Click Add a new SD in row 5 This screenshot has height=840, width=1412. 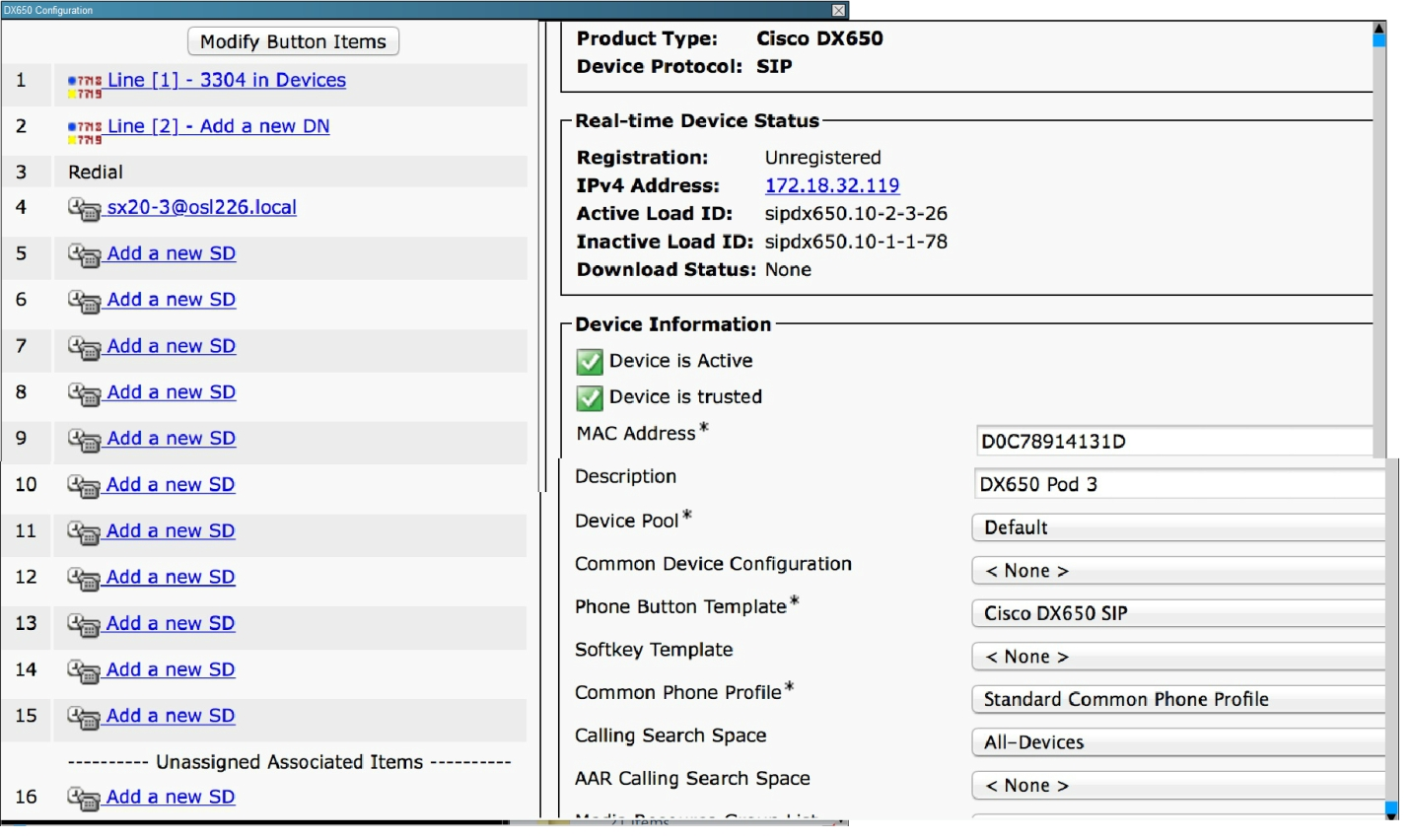tap(172, 253)
